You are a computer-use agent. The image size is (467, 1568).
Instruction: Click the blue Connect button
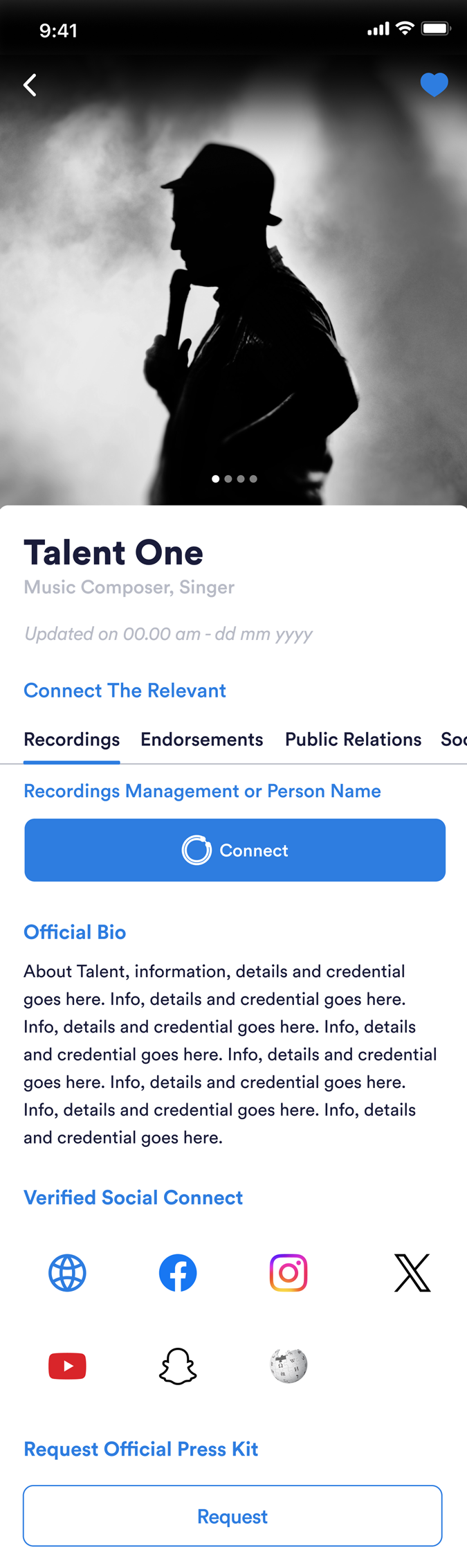click(235, 850)
